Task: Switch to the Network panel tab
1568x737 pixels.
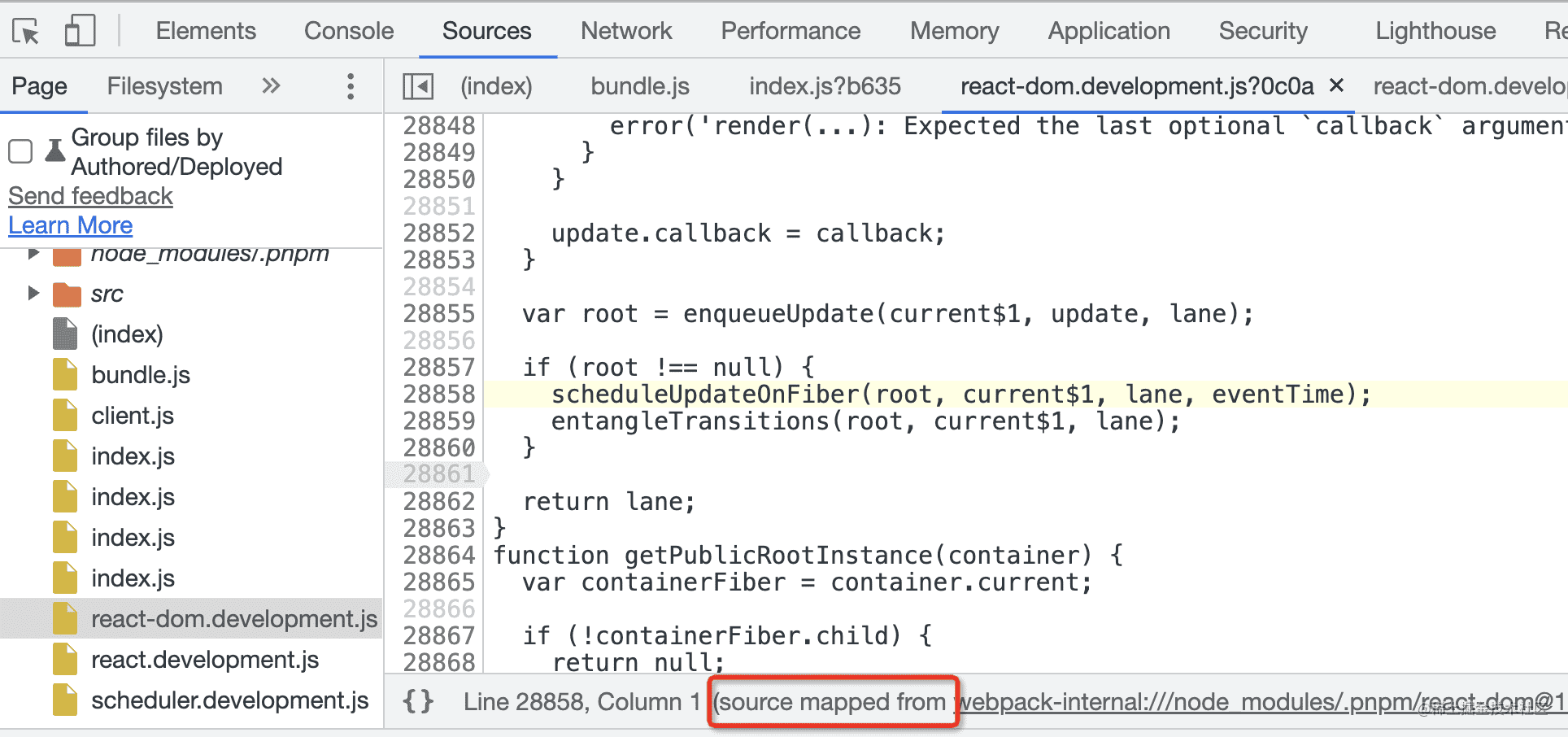Action: [626, 31]
